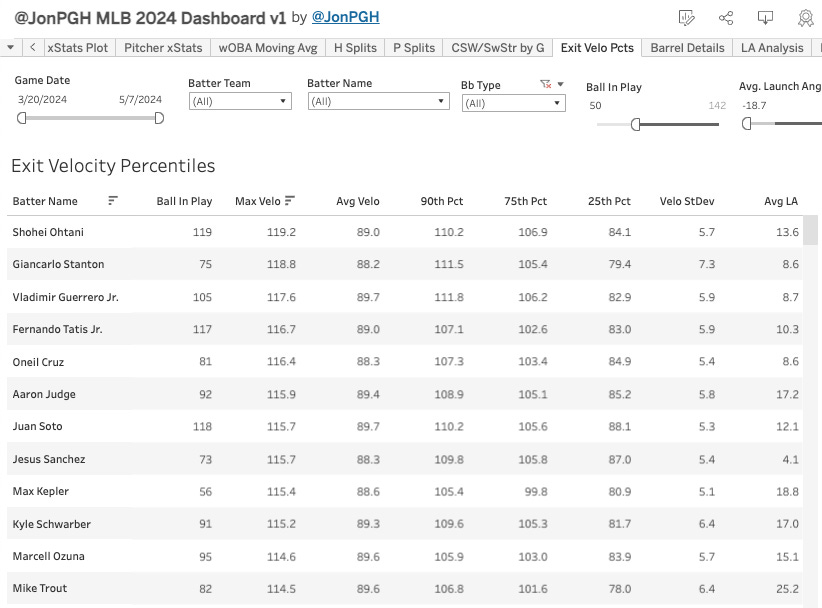The image size is (822, 608).
Task: Click the Max Velo sort icon
Action: point(290,201)
